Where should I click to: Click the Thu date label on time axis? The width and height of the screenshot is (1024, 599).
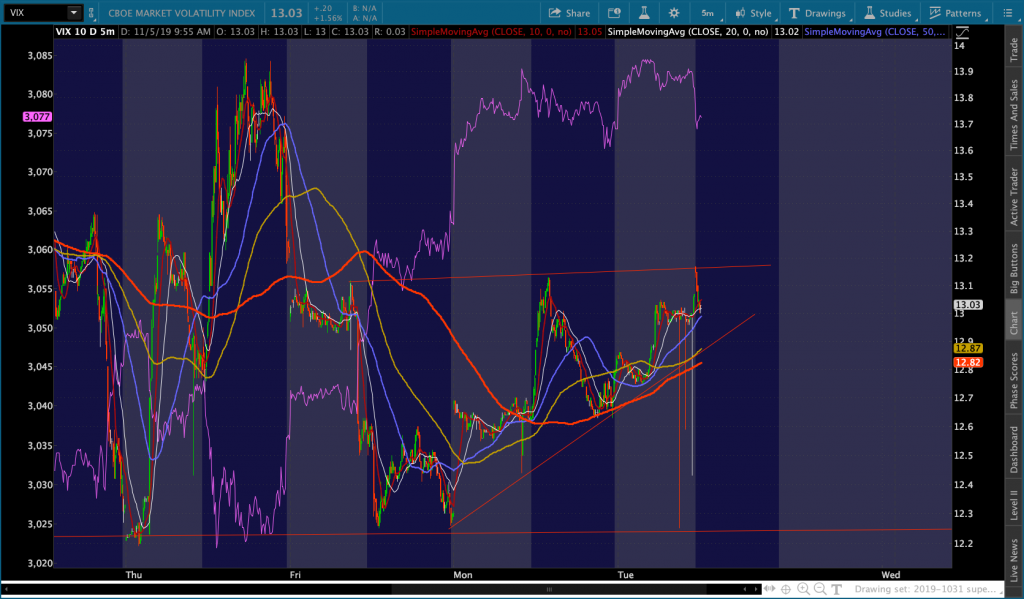point(133,575)
